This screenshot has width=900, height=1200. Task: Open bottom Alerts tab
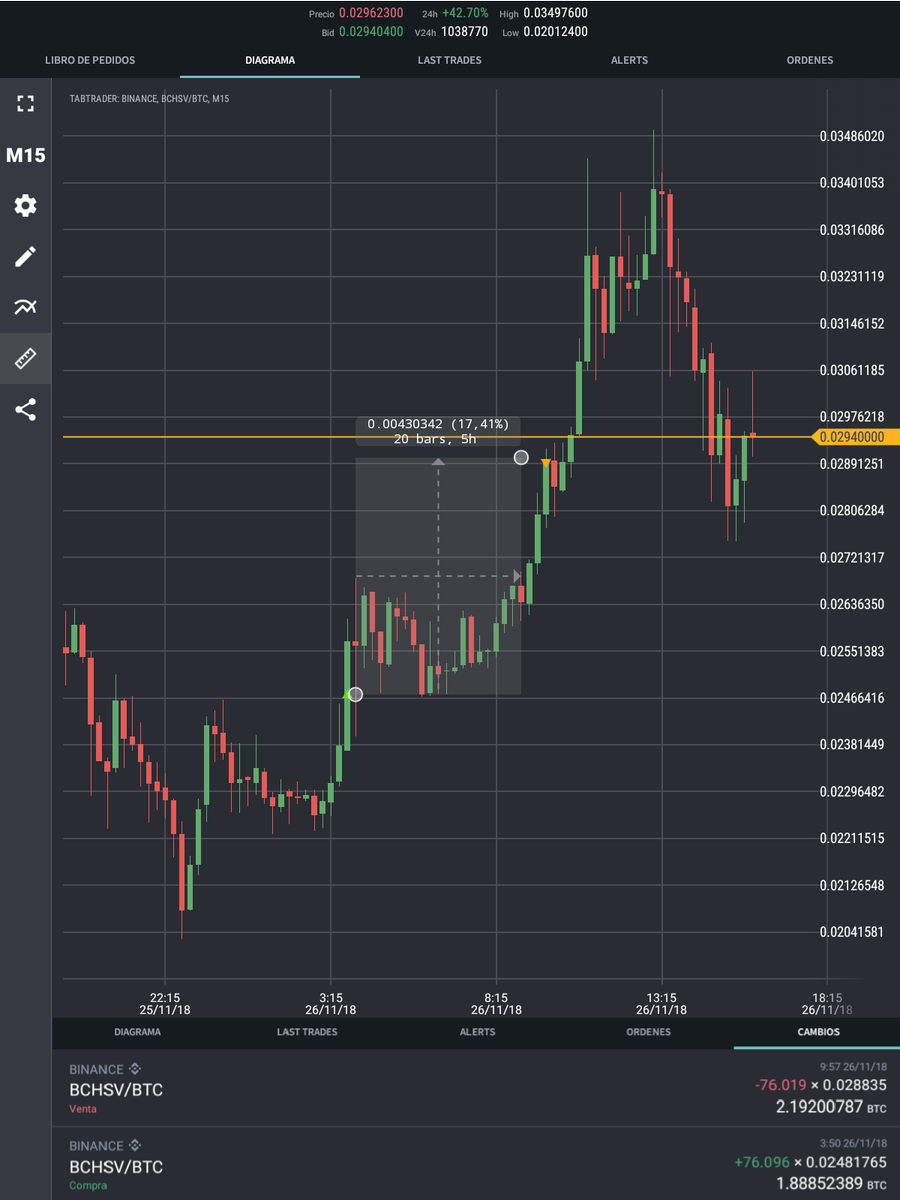pos(477,1032)
